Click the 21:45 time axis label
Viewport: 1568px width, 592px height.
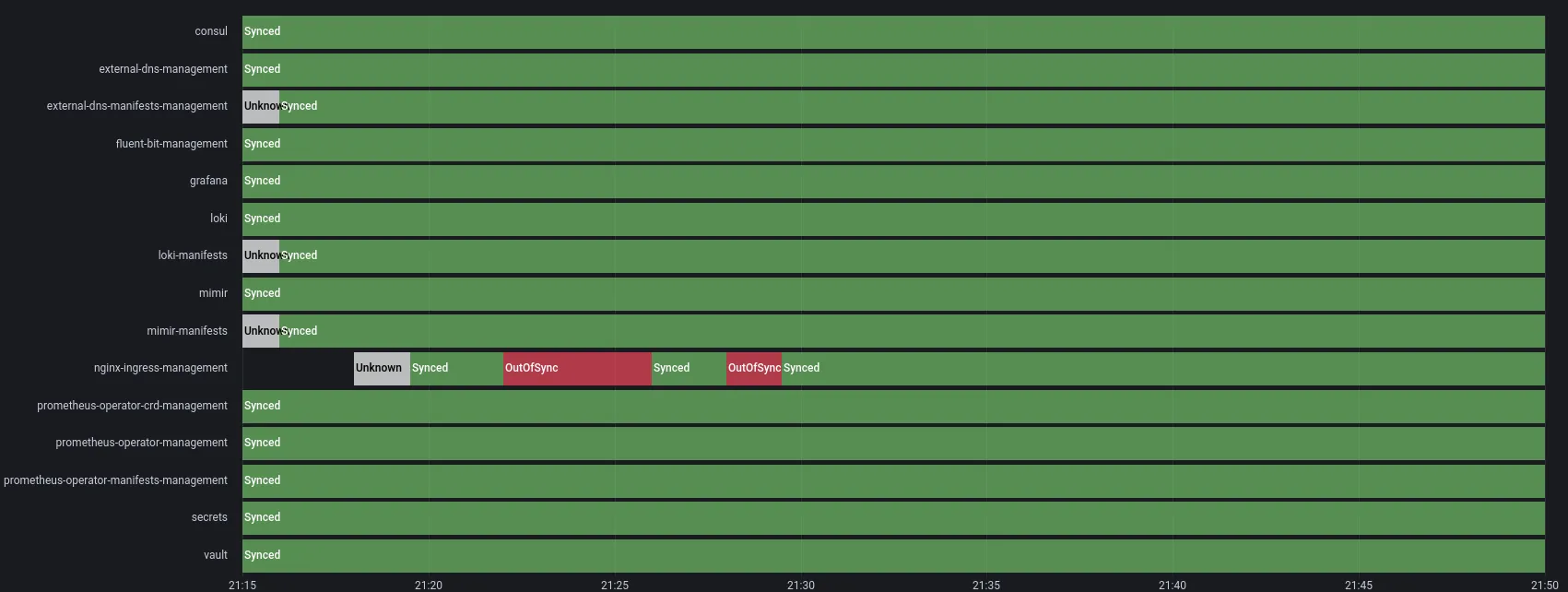1359,586
